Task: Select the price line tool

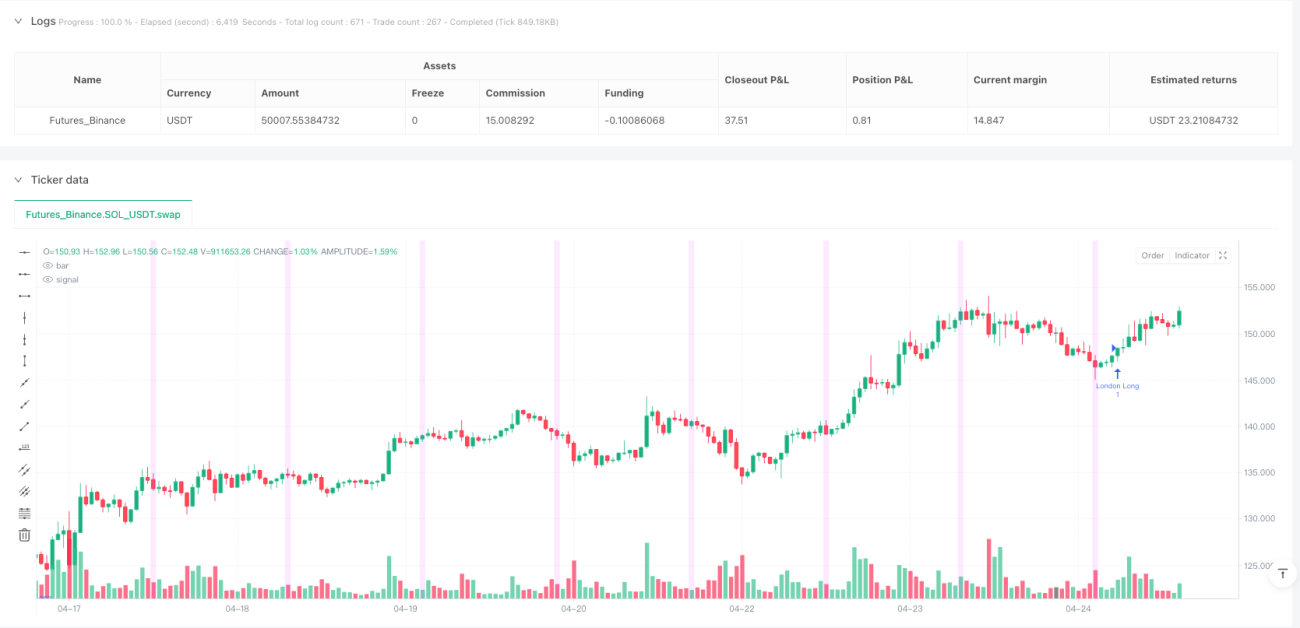Action: (x=24, y=447)
